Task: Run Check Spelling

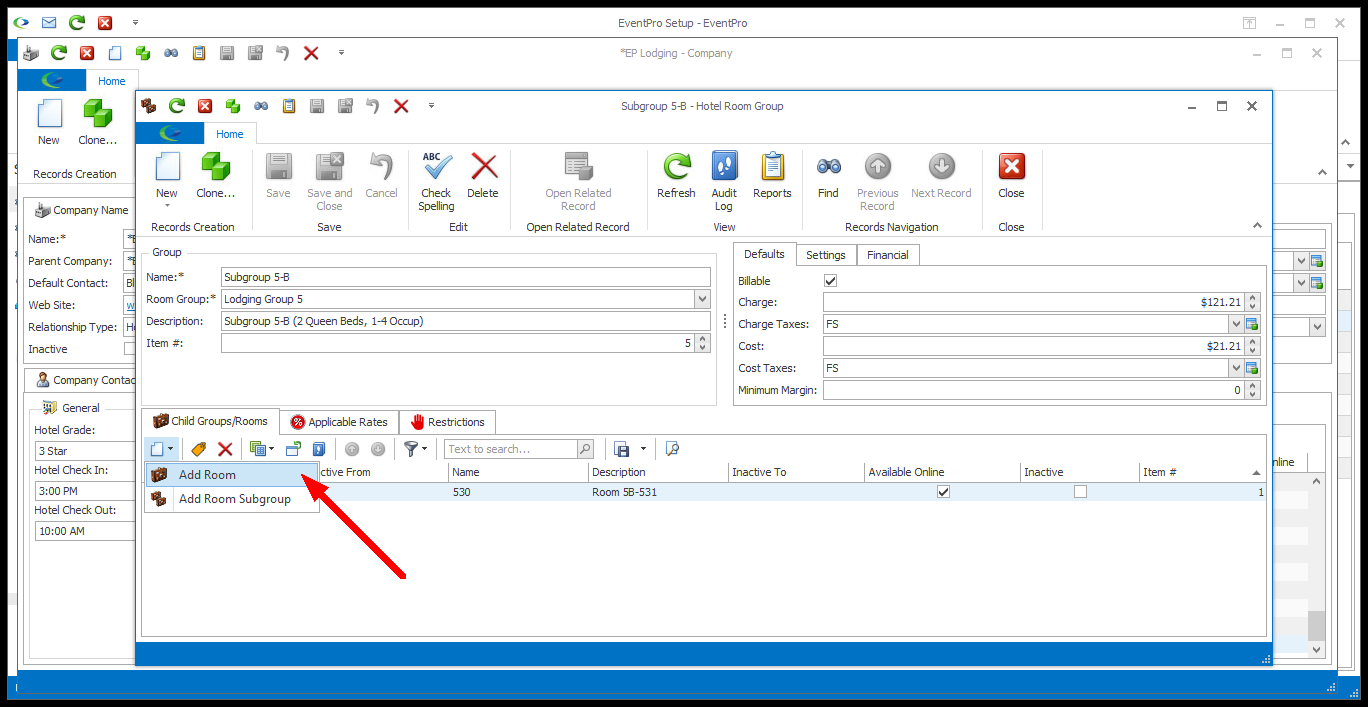Action: (436, 182)
